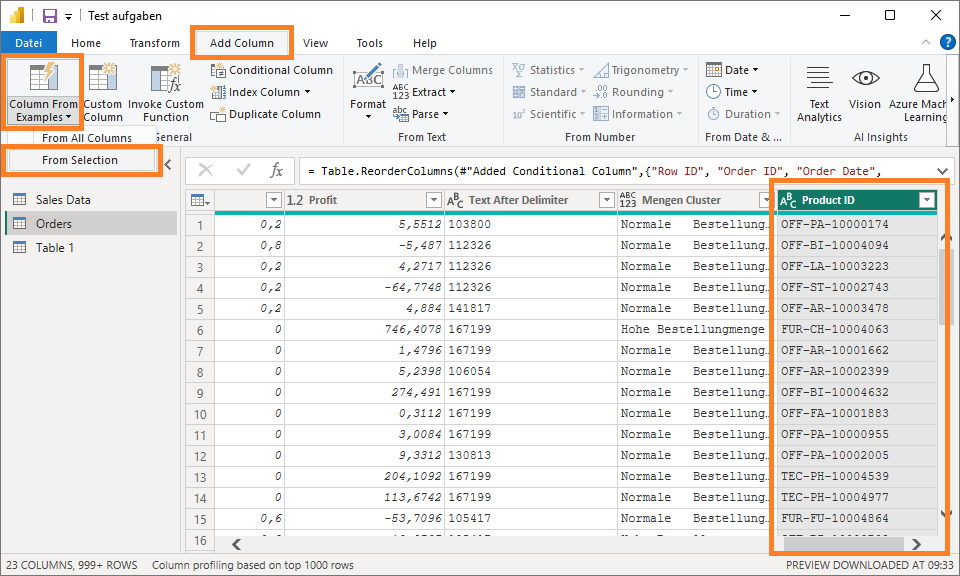Open the Duration menu
Viewport: 960px width, 576px height.
click(x=743, y=114)
